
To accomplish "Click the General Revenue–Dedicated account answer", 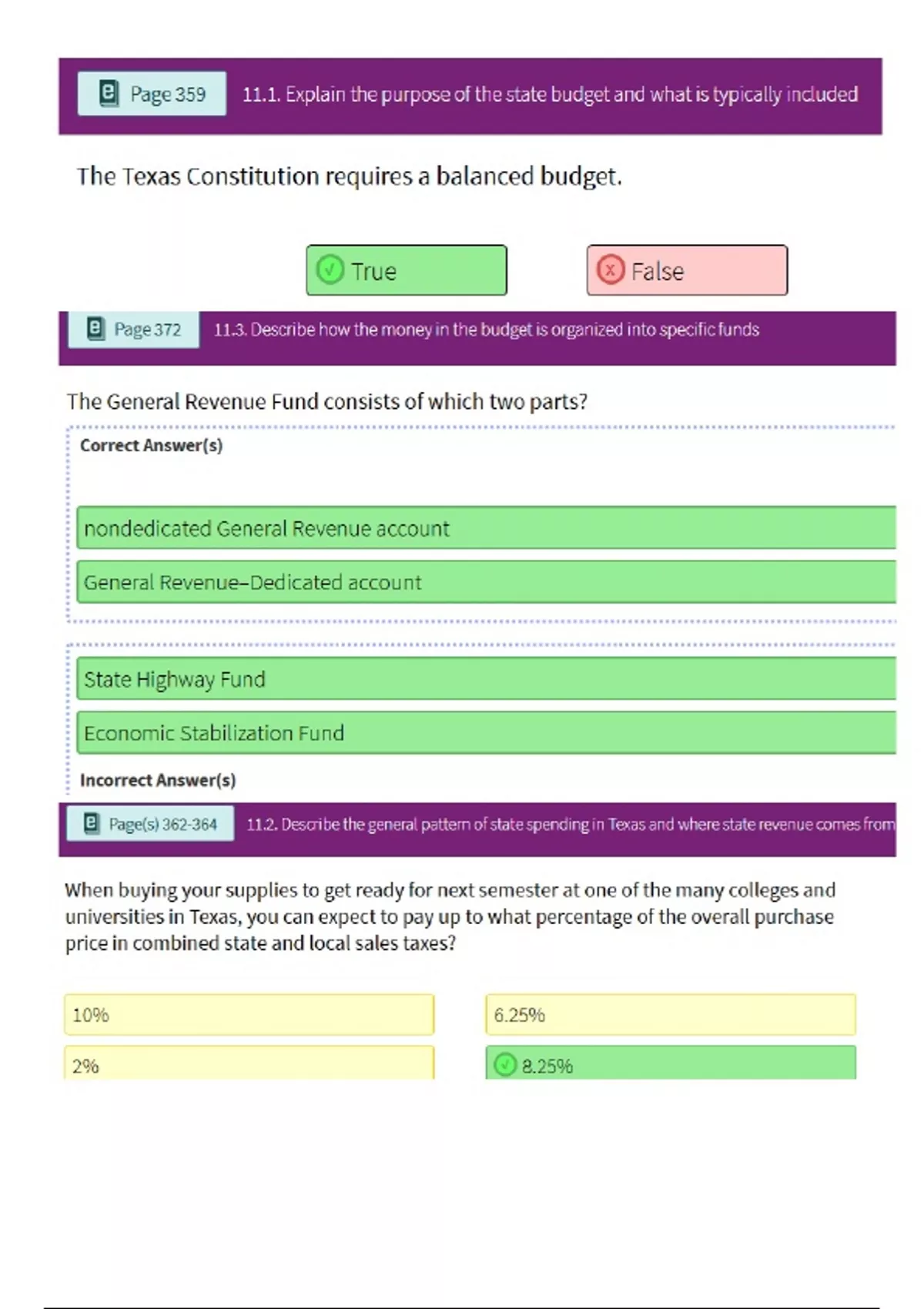I will pos(485,582).
